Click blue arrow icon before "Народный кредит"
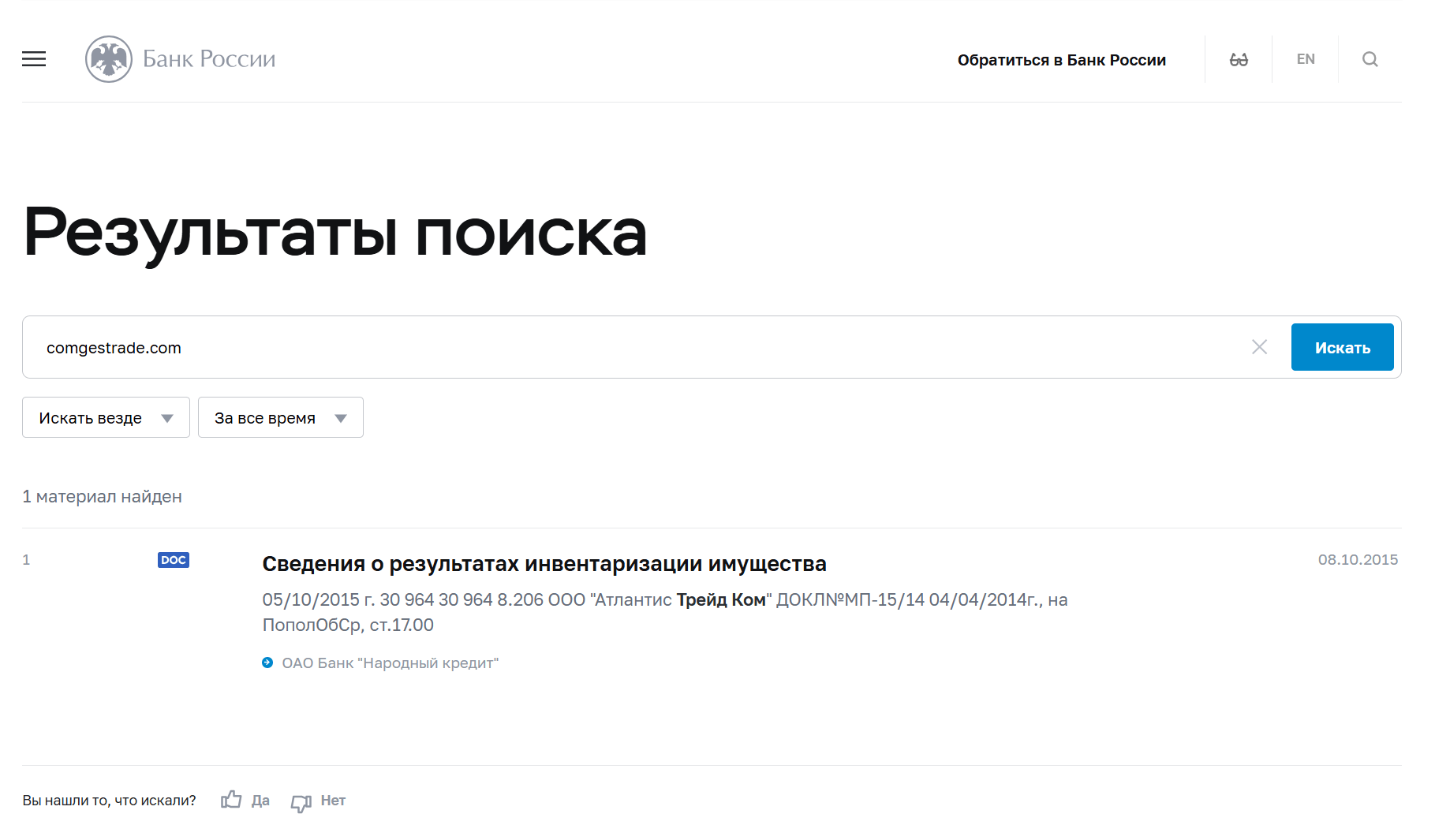Viewport: 1435px width, 840px height. tap(267, 663)
